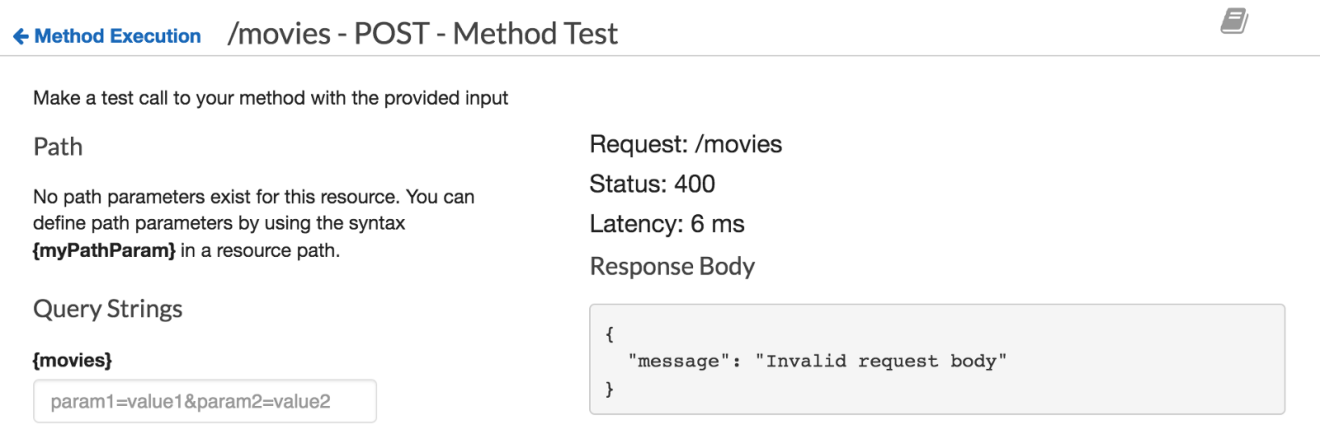1320x434 pixels.
Task: Click the /movies - POST - Method Test title
Action: tap(422, 35)
